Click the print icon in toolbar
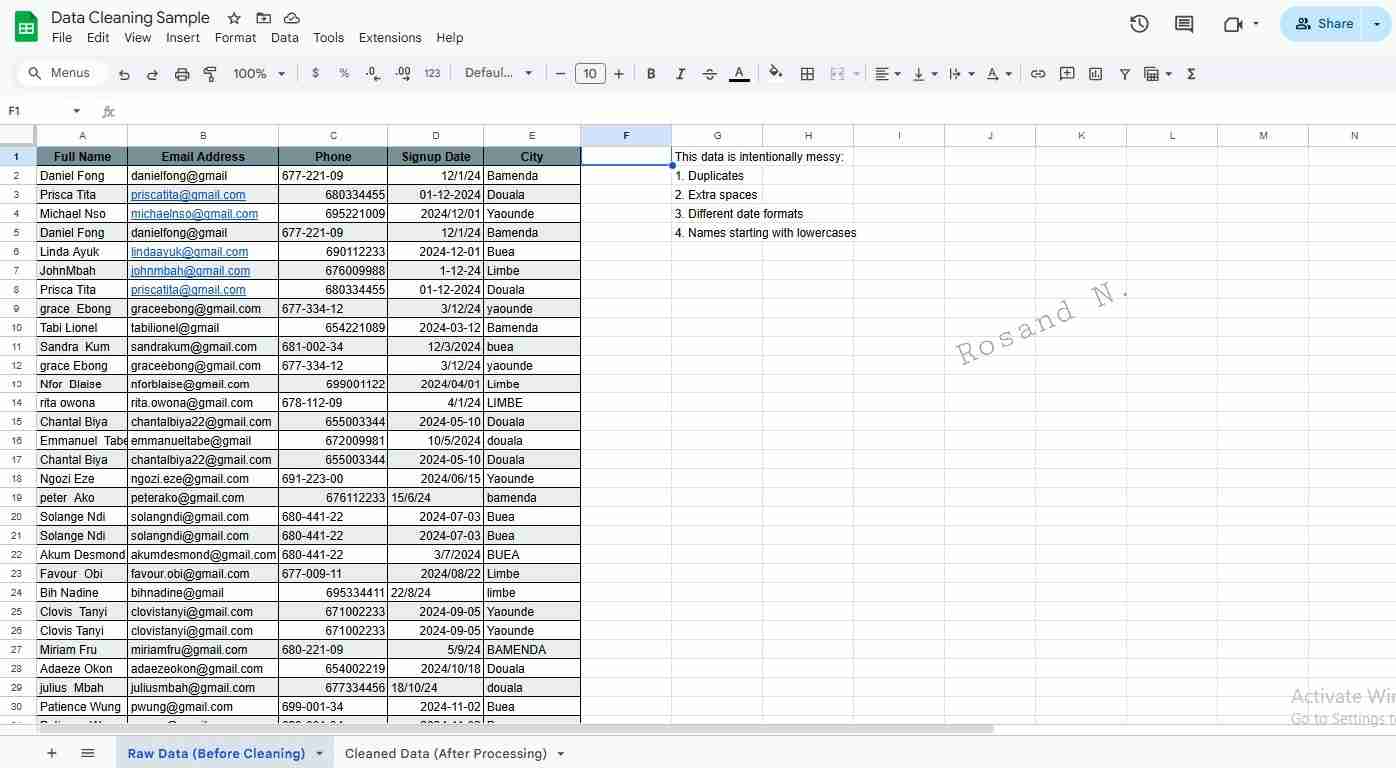The width and height of the screenshot is (1396, 768). (x=182, y=74)
